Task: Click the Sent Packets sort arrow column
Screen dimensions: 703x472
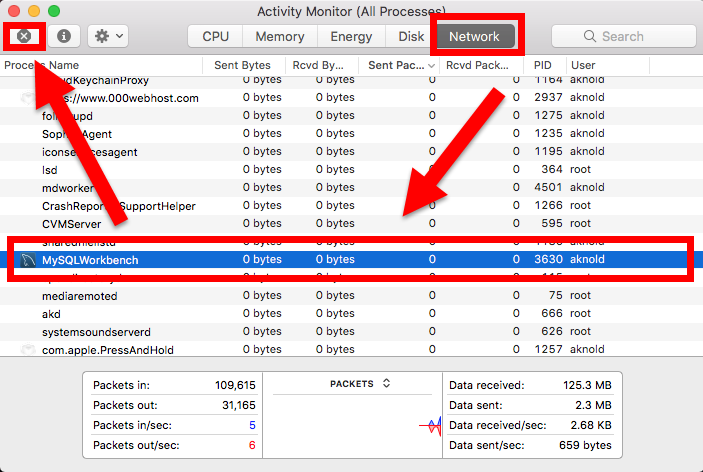Action: click(x=432, y=65)
